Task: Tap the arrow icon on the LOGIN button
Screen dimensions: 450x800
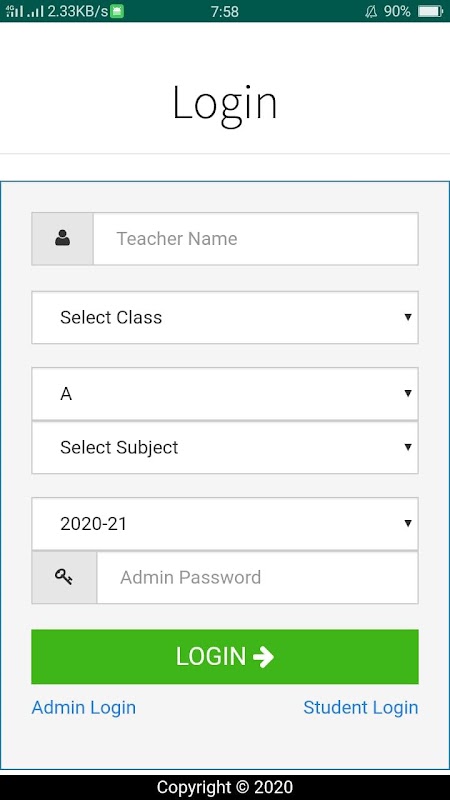Action: pos(263,657)
